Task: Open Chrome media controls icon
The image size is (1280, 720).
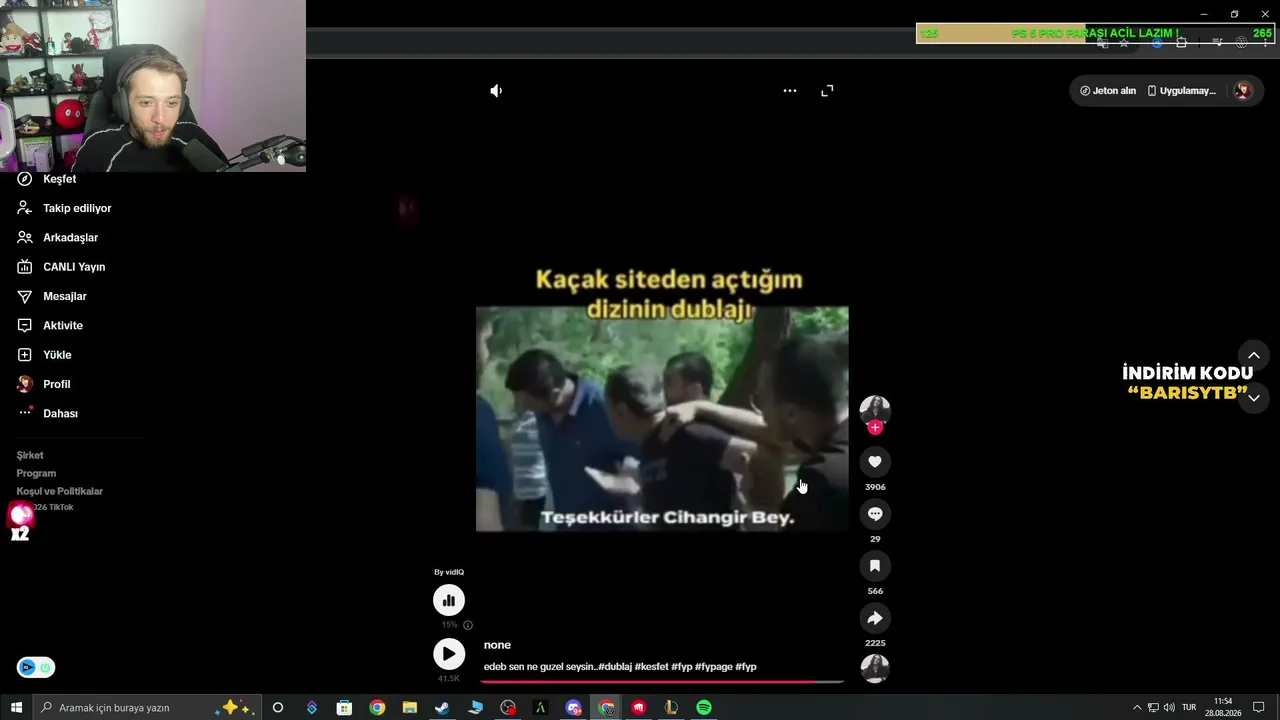Action: point(1217,43)
